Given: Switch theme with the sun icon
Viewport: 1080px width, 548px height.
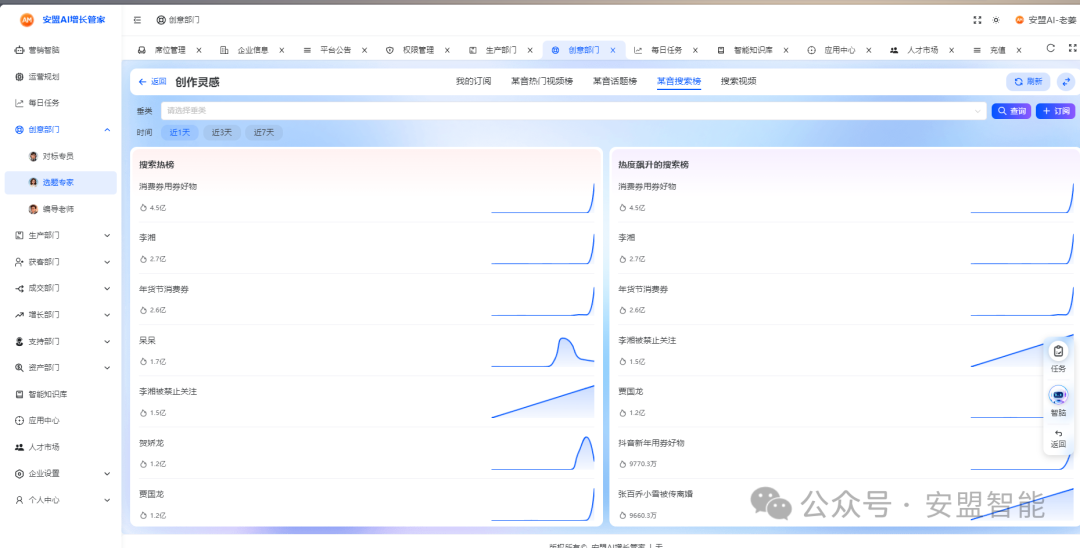Looking at the screenshot, I should coord(996,20).
